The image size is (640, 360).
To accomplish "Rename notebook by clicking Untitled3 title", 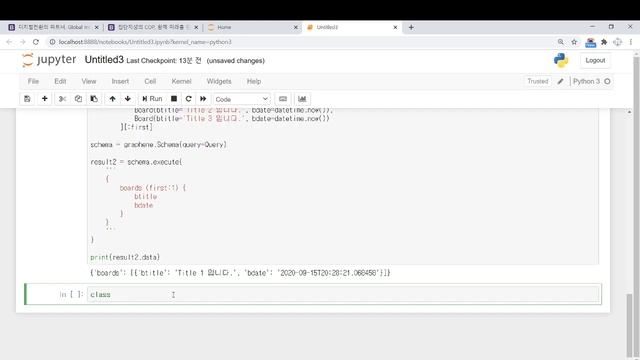I will pyautogui.click(x=104, y=60).
